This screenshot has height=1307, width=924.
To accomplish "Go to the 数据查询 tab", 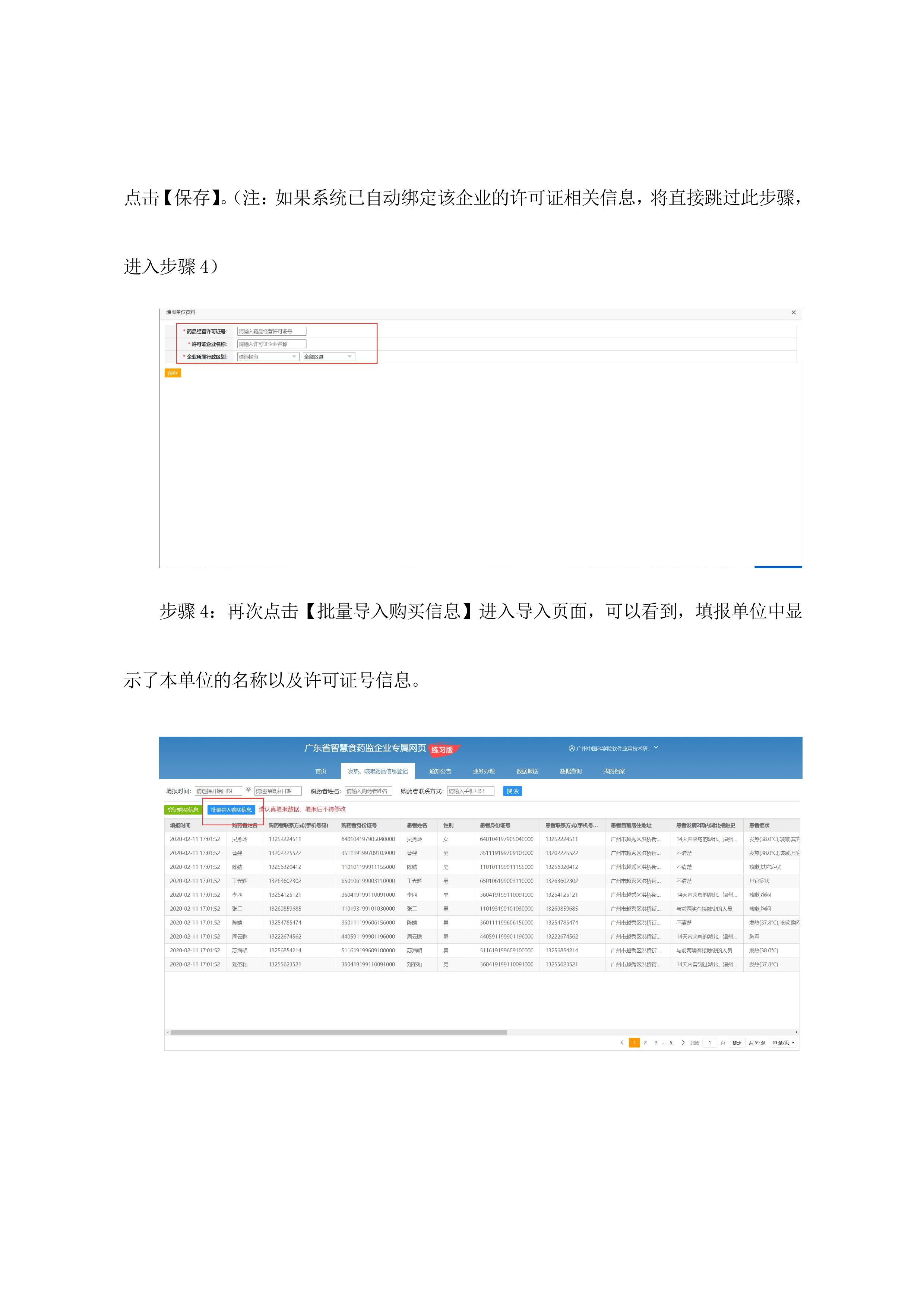I will click(570, 771).
